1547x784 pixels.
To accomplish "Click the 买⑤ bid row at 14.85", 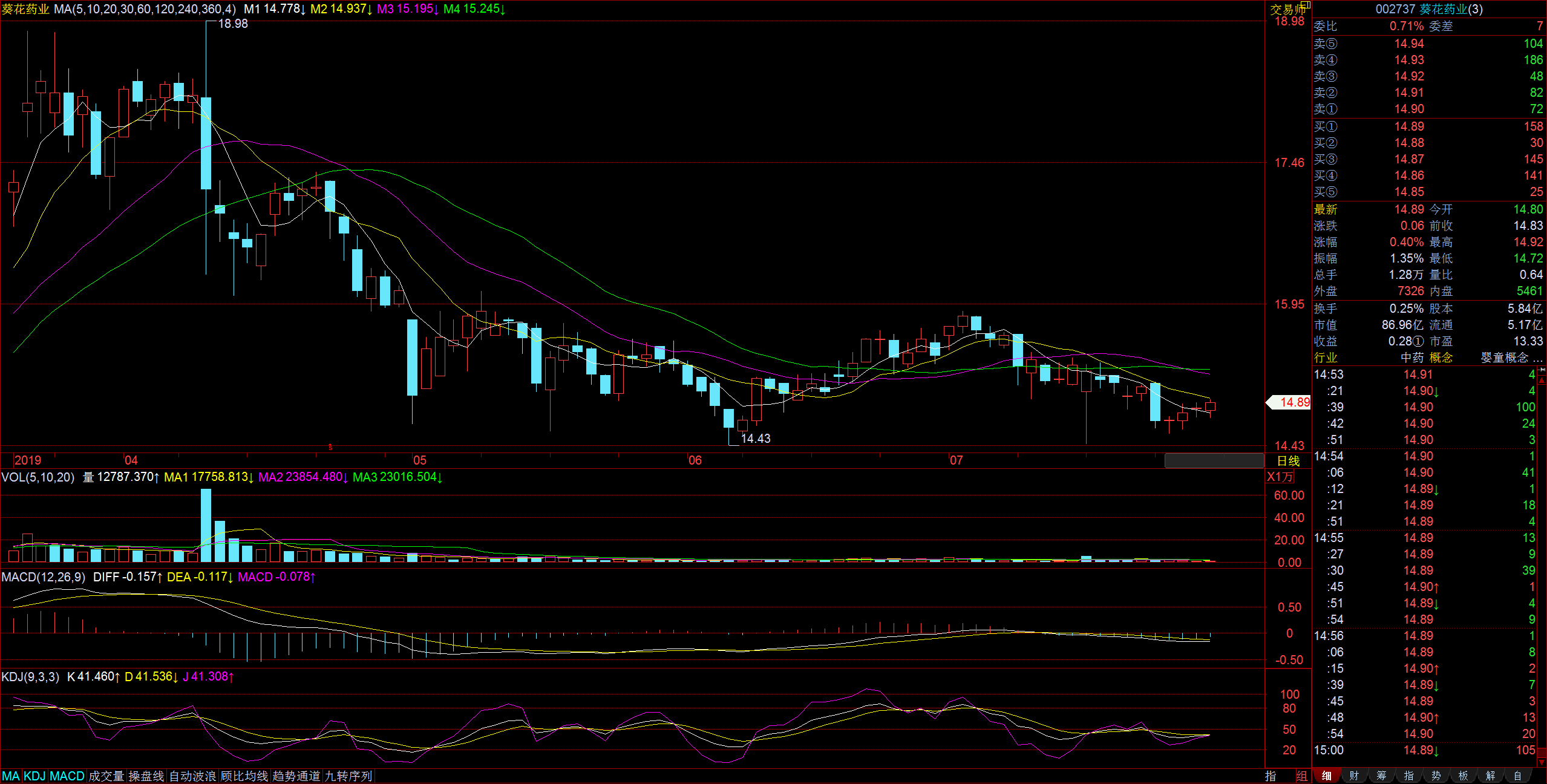I will (x=1428, y=192).
